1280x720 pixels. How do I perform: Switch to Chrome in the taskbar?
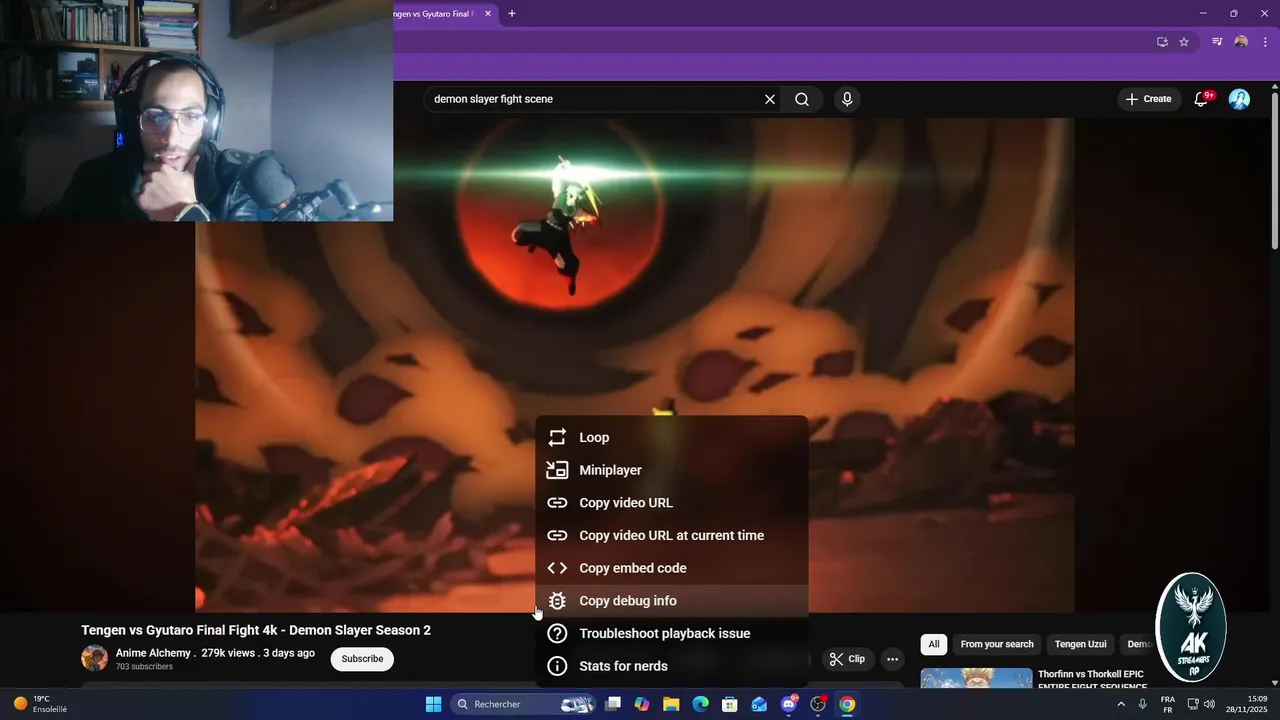[847, 704]
